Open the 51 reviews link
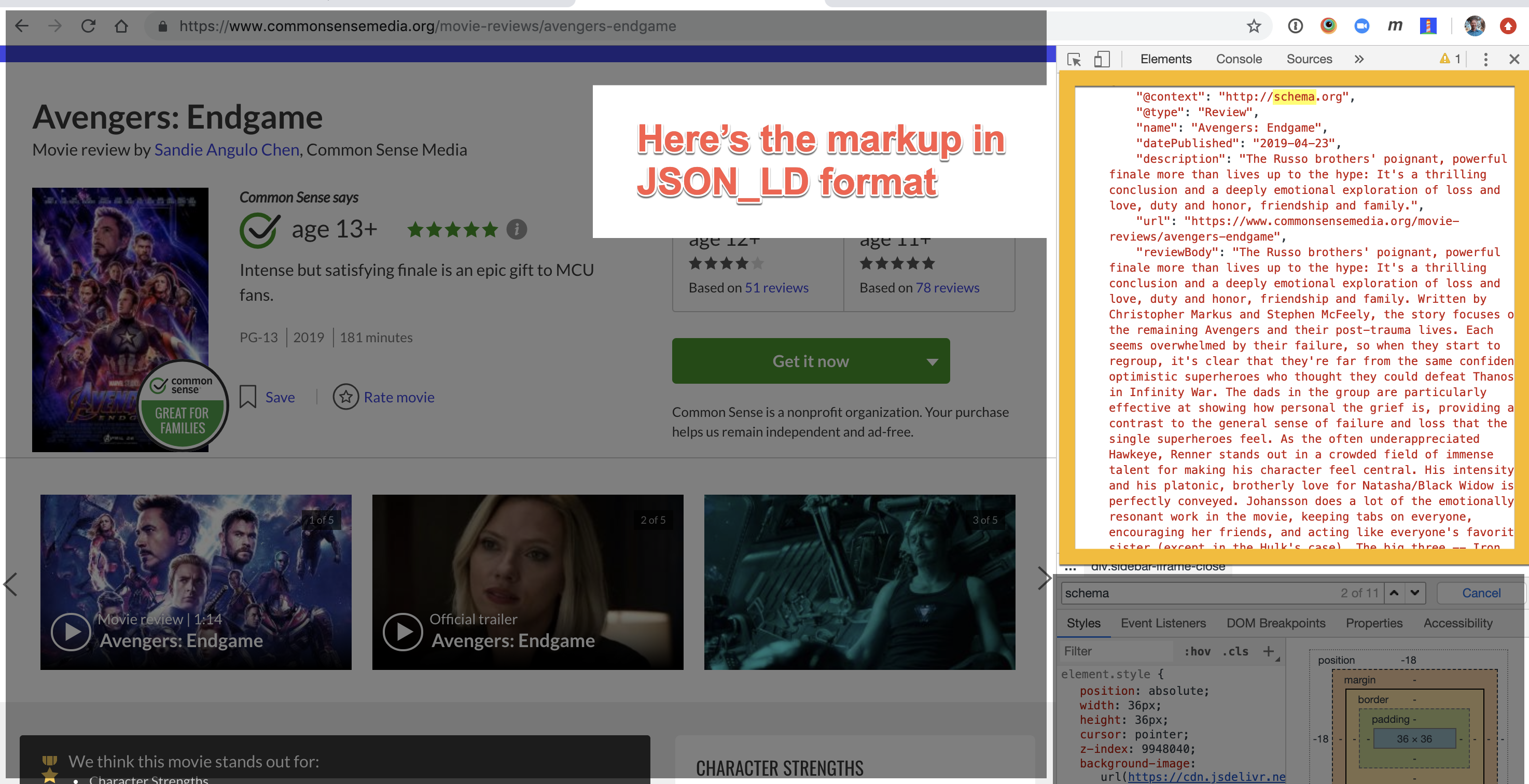Screen dimensions: 1529x784 [x=776, y=287]
